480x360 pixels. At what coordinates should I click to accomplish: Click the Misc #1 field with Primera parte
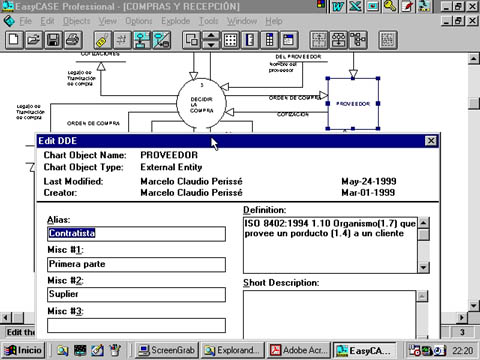point(136,264)
